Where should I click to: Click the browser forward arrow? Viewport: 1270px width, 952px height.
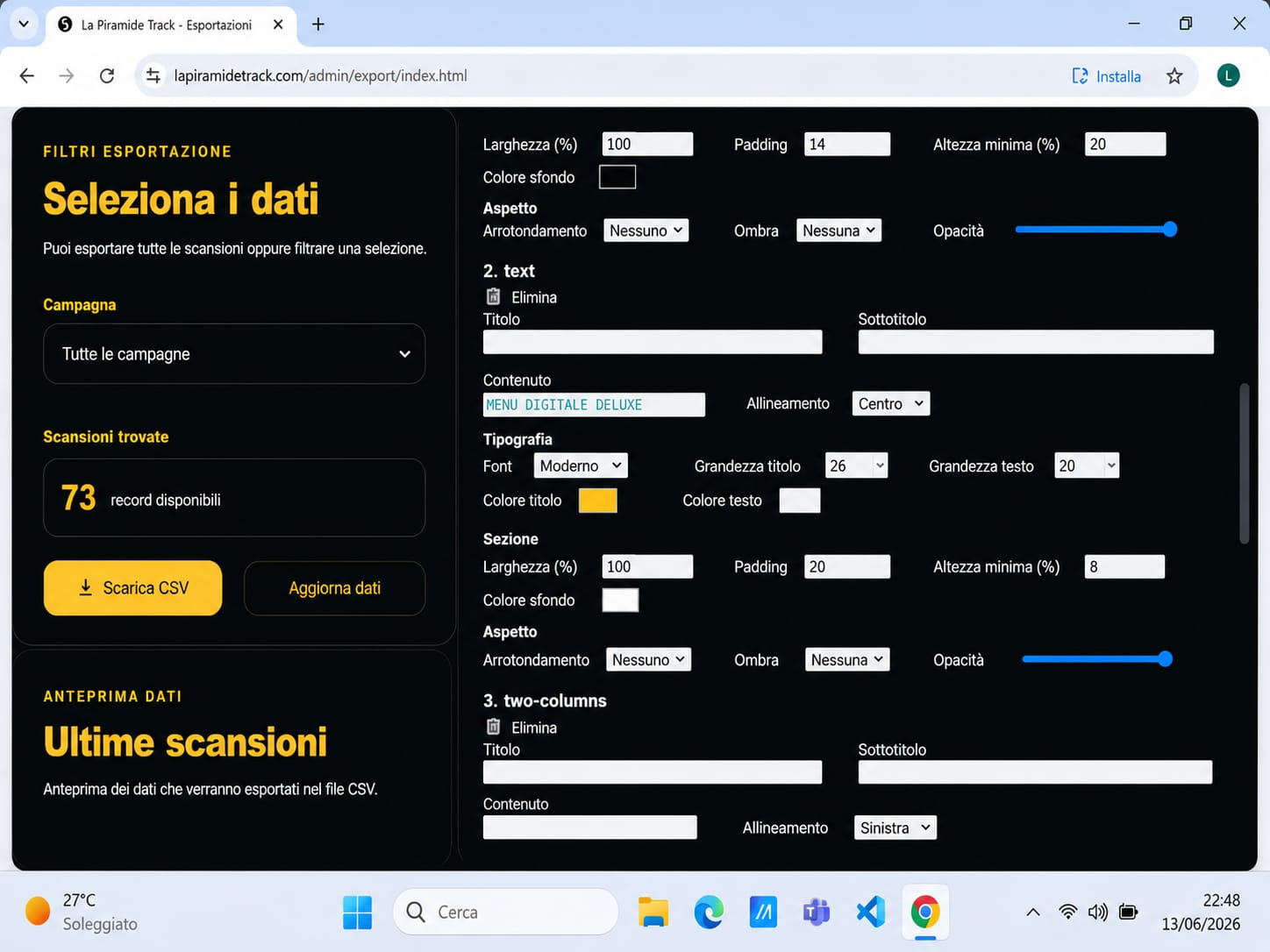tap(67, 75)
